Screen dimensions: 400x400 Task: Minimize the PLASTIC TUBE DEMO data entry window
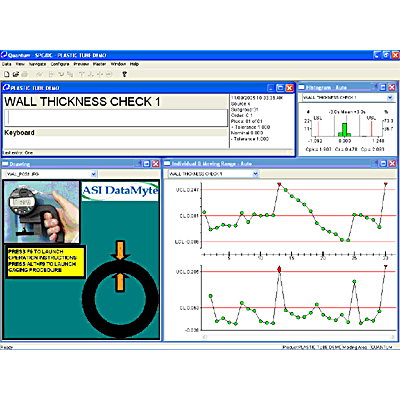coord(271,88)
